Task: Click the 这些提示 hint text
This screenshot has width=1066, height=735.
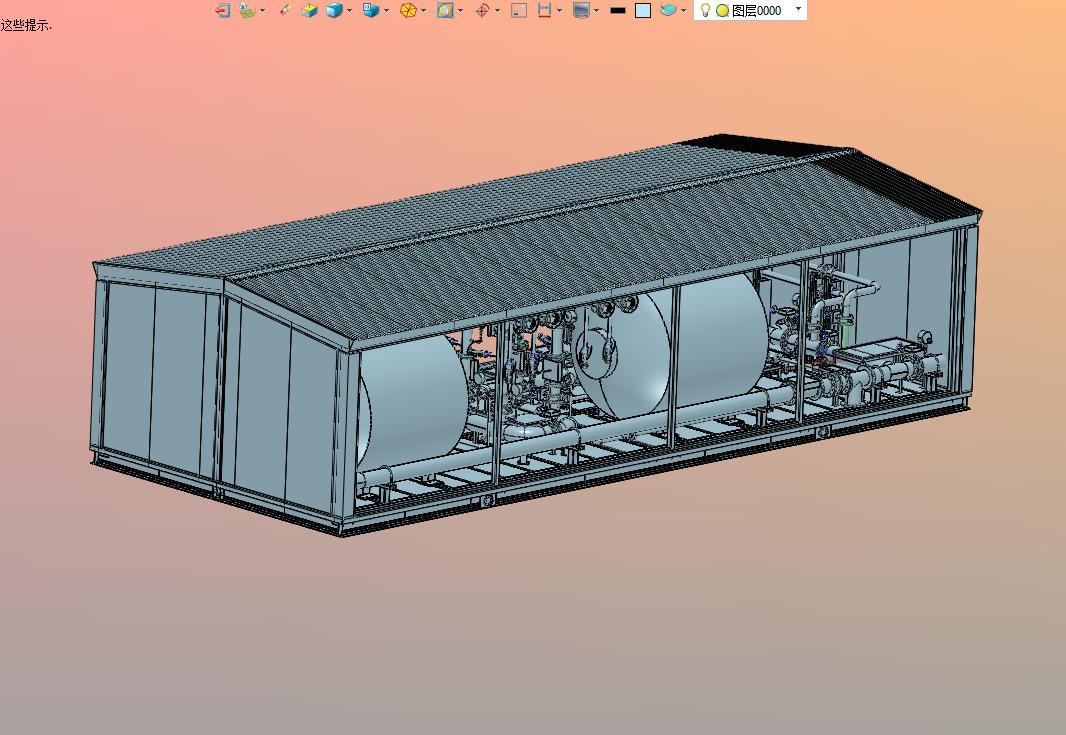Action: [26, 26]
